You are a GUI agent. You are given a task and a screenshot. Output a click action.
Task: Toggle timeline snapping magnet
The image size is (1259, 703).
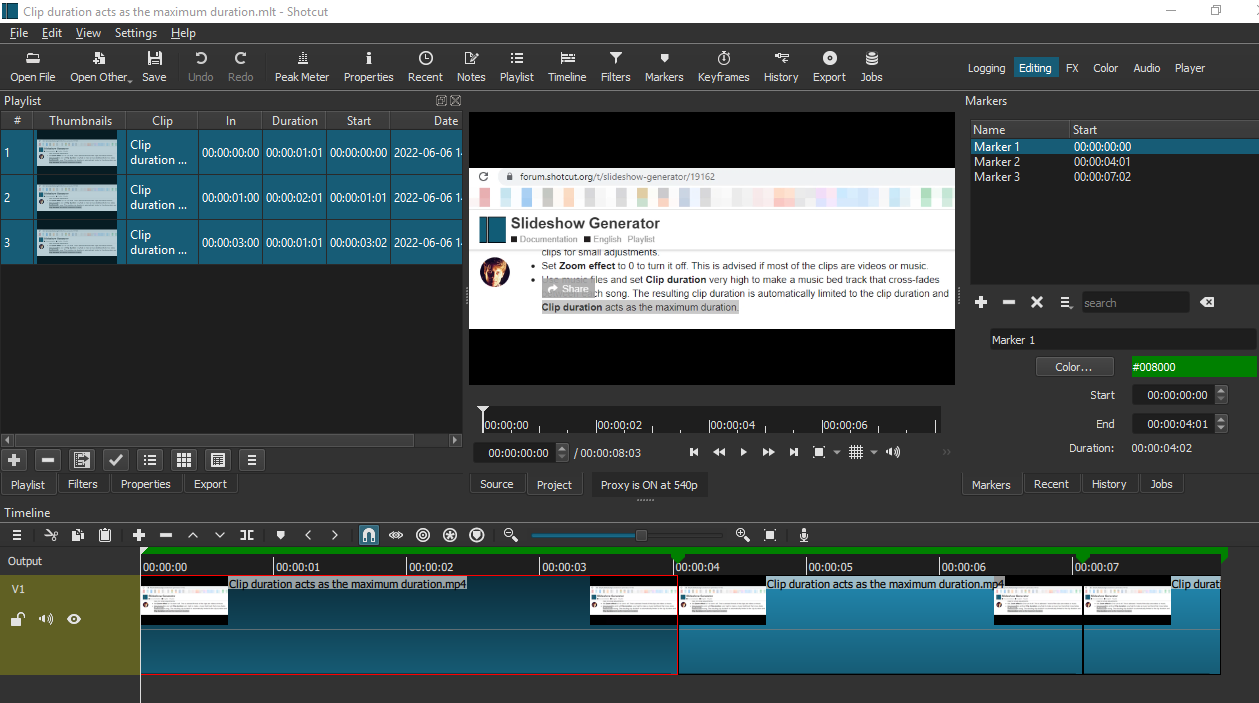369,534
